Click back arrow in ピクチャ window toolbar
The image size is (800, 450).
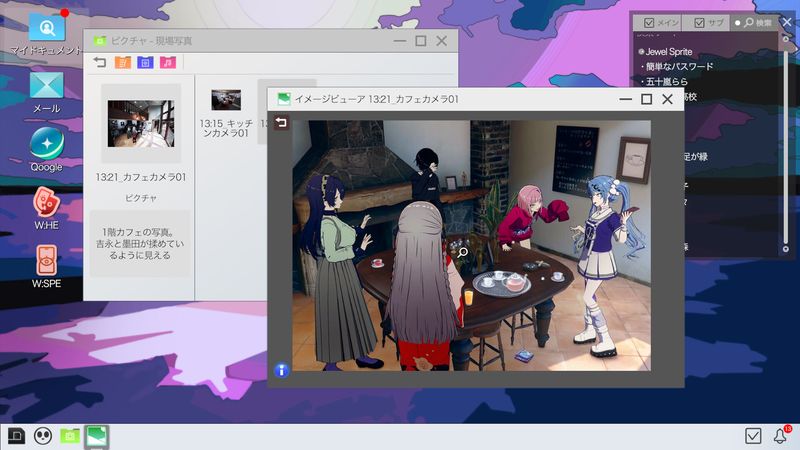pos(99,63)
